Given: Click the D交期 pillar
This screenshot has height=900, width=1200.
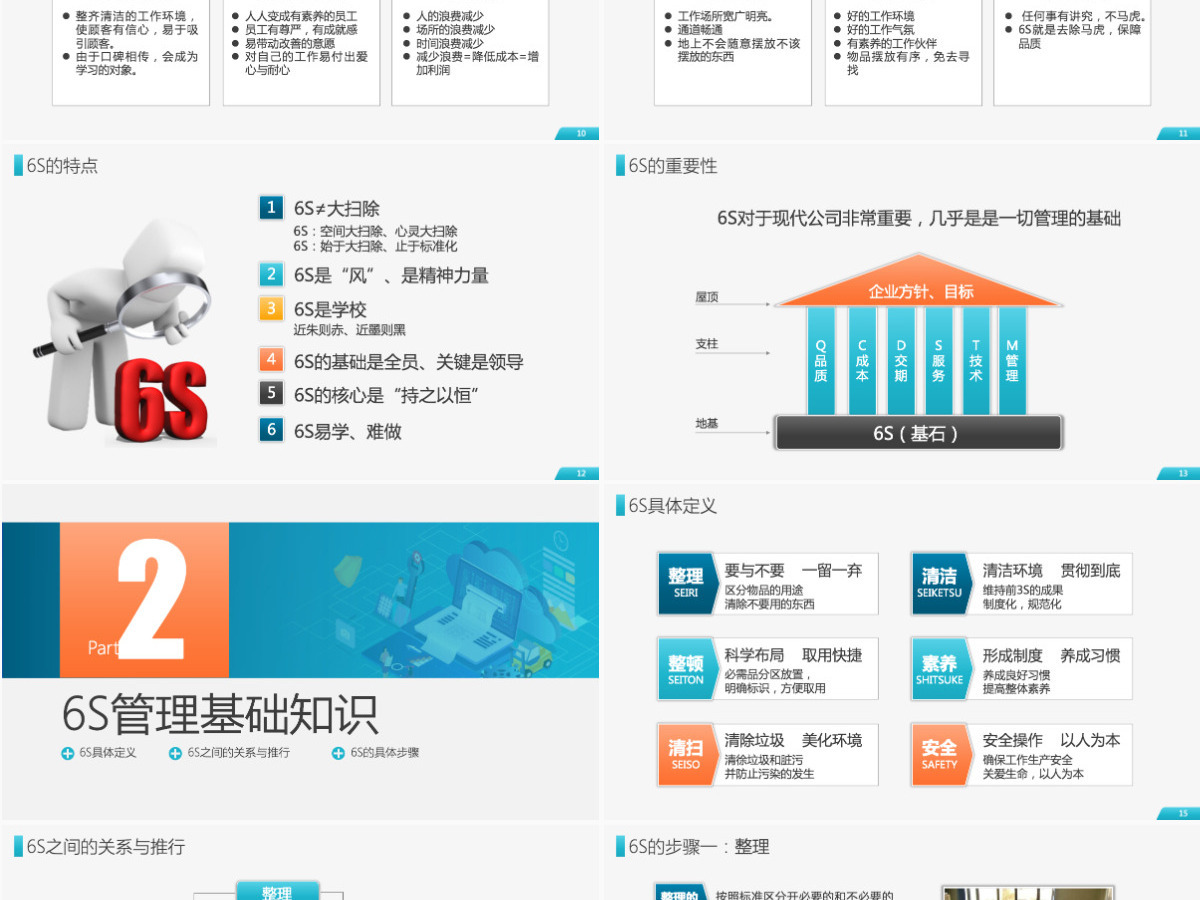Looking at the screenshot, I should (900, 361).
